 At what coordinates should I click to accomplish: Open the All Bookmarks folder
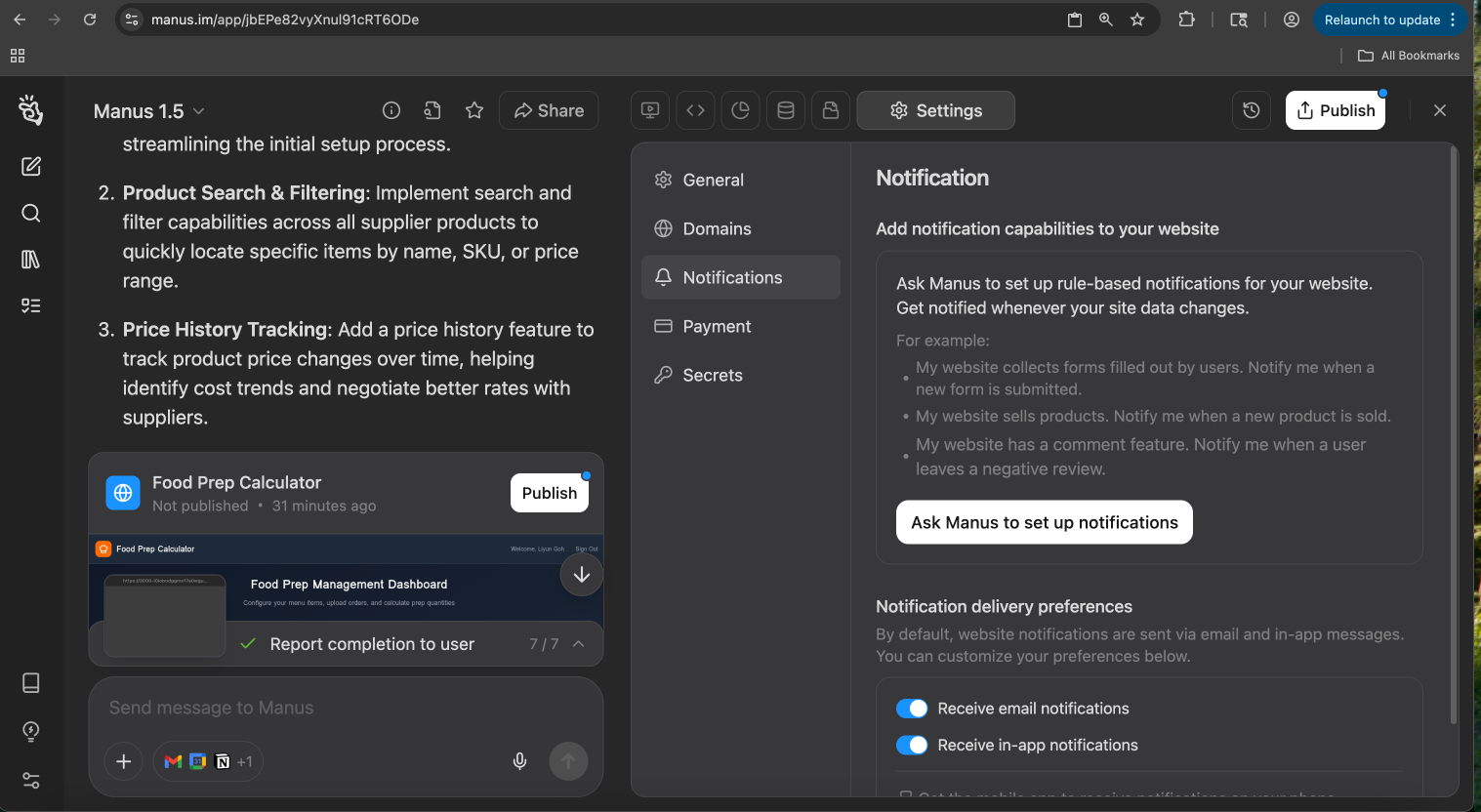pos(1409,56)
